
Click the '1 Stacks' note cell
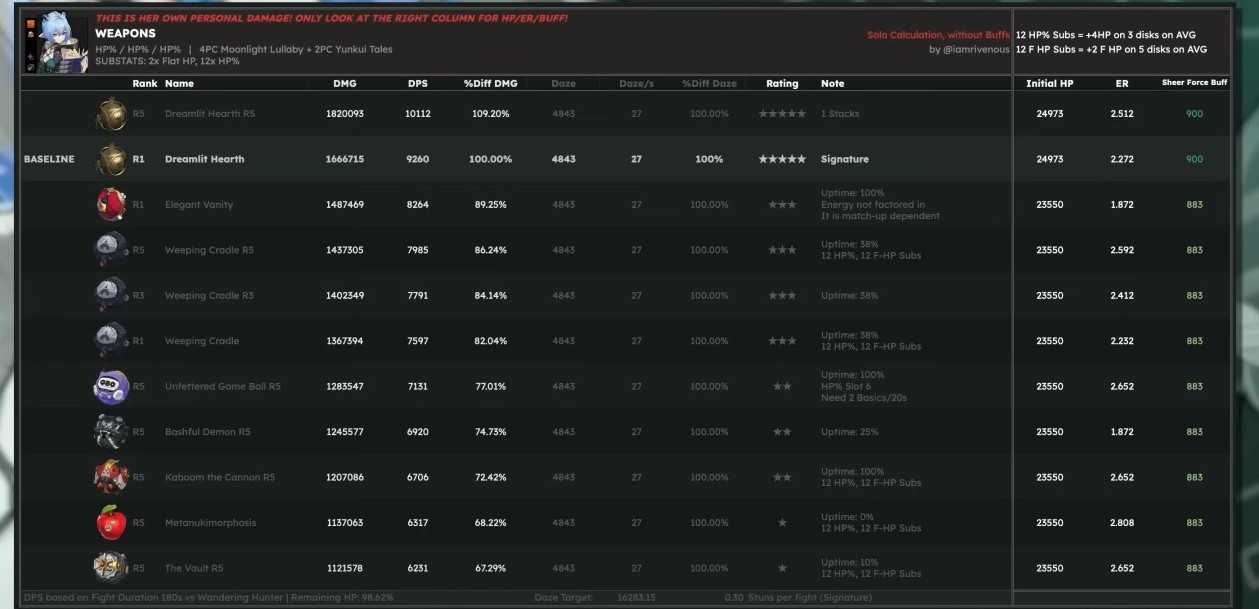(x=840, y=114)
